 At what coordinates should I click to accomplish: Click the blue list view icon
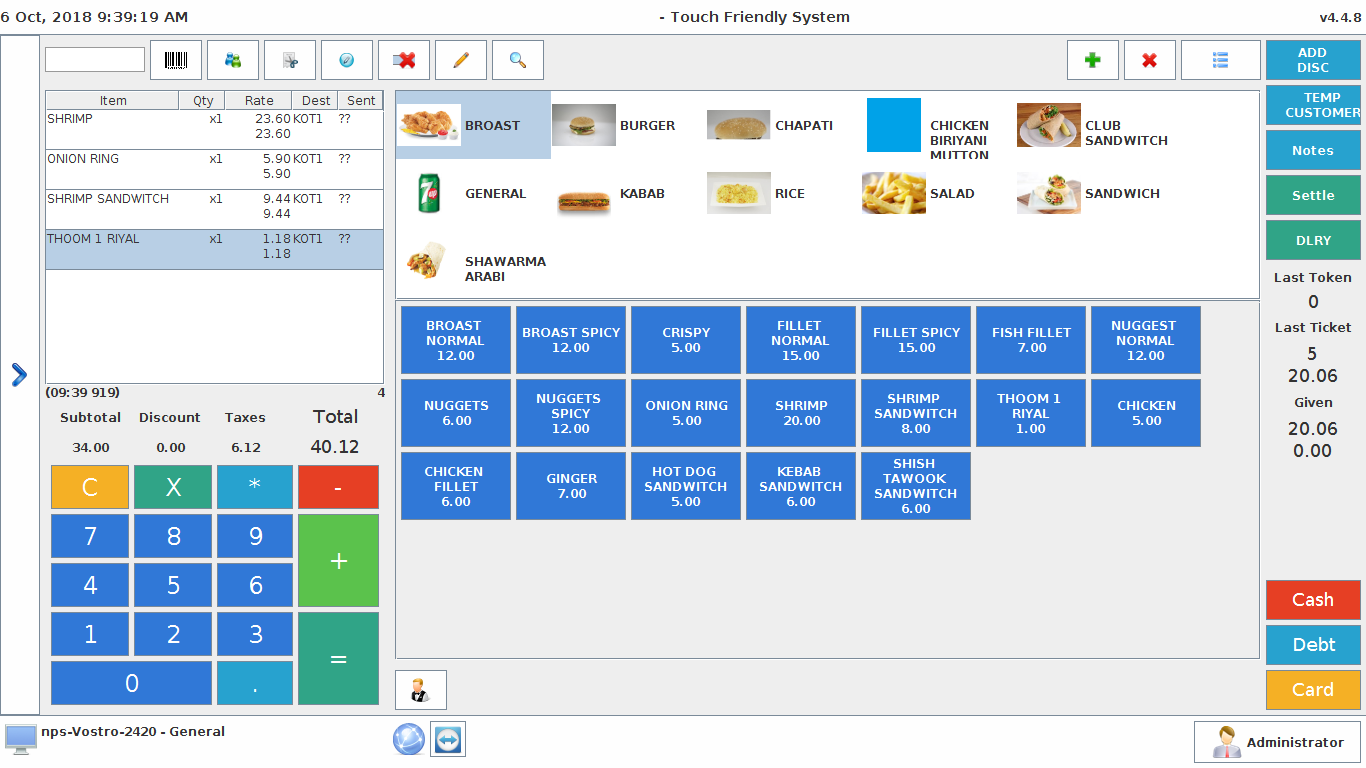[x=1220, y=60]
